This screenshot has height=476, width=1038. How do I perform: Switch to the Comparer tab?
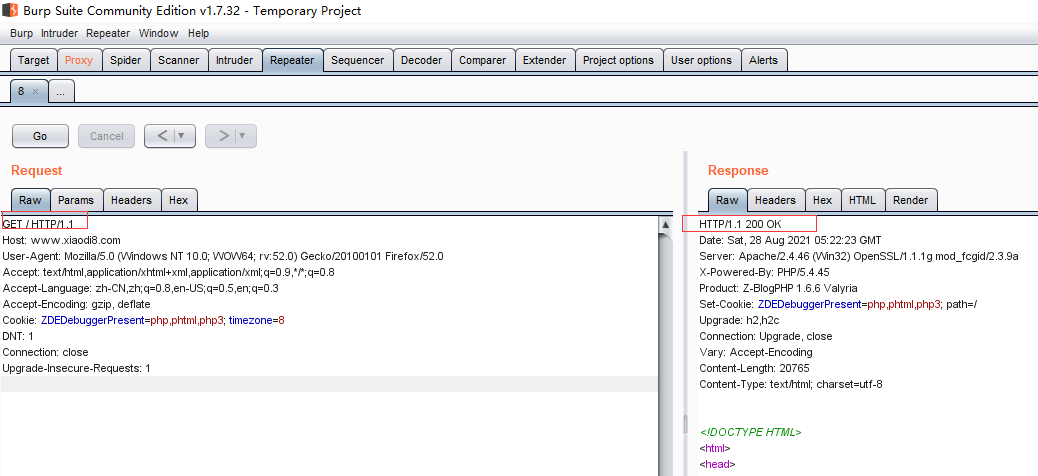483,60
